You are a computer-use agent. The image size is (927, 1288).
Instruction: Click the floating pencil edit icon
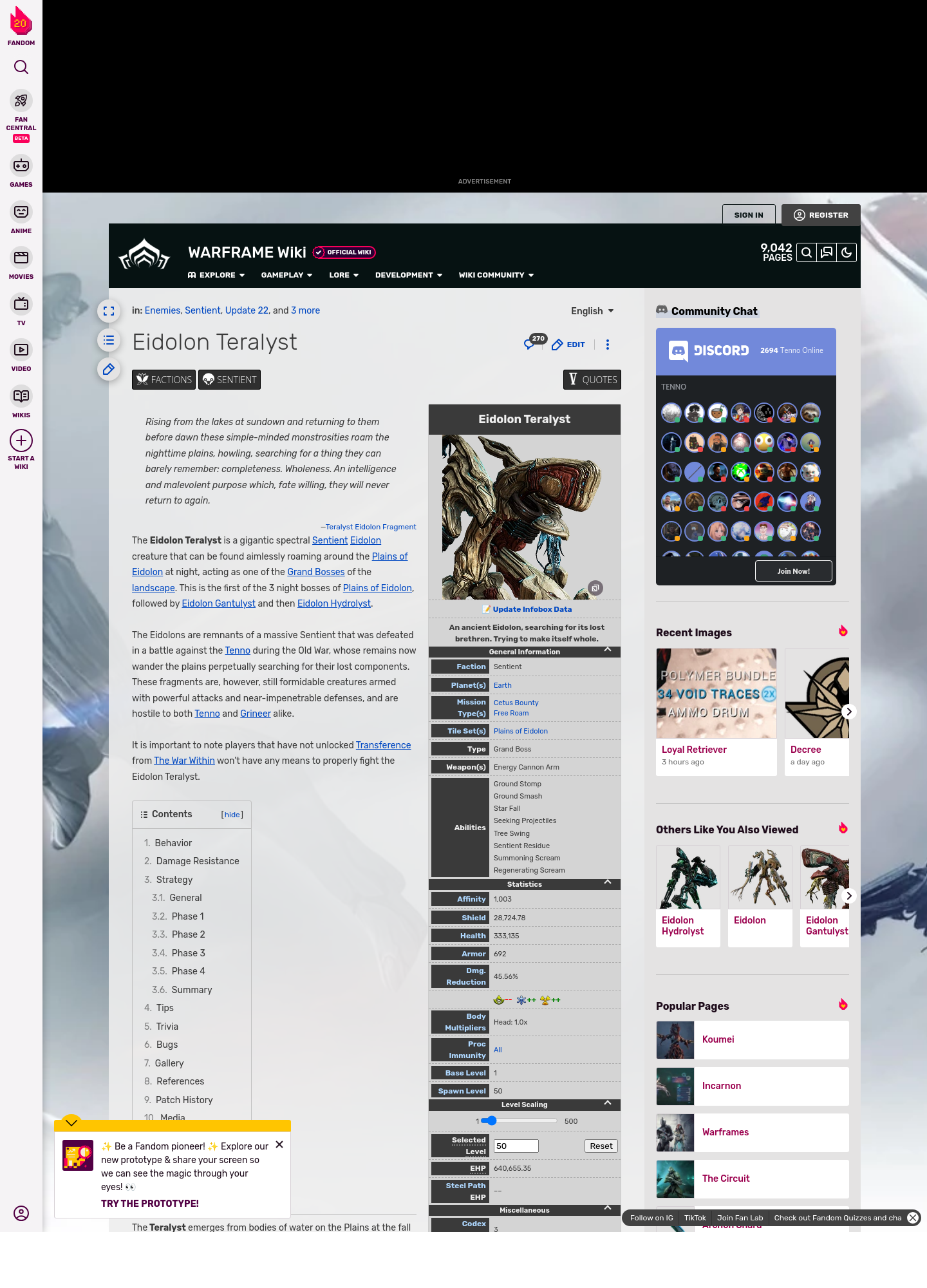(x=109, y=369)
